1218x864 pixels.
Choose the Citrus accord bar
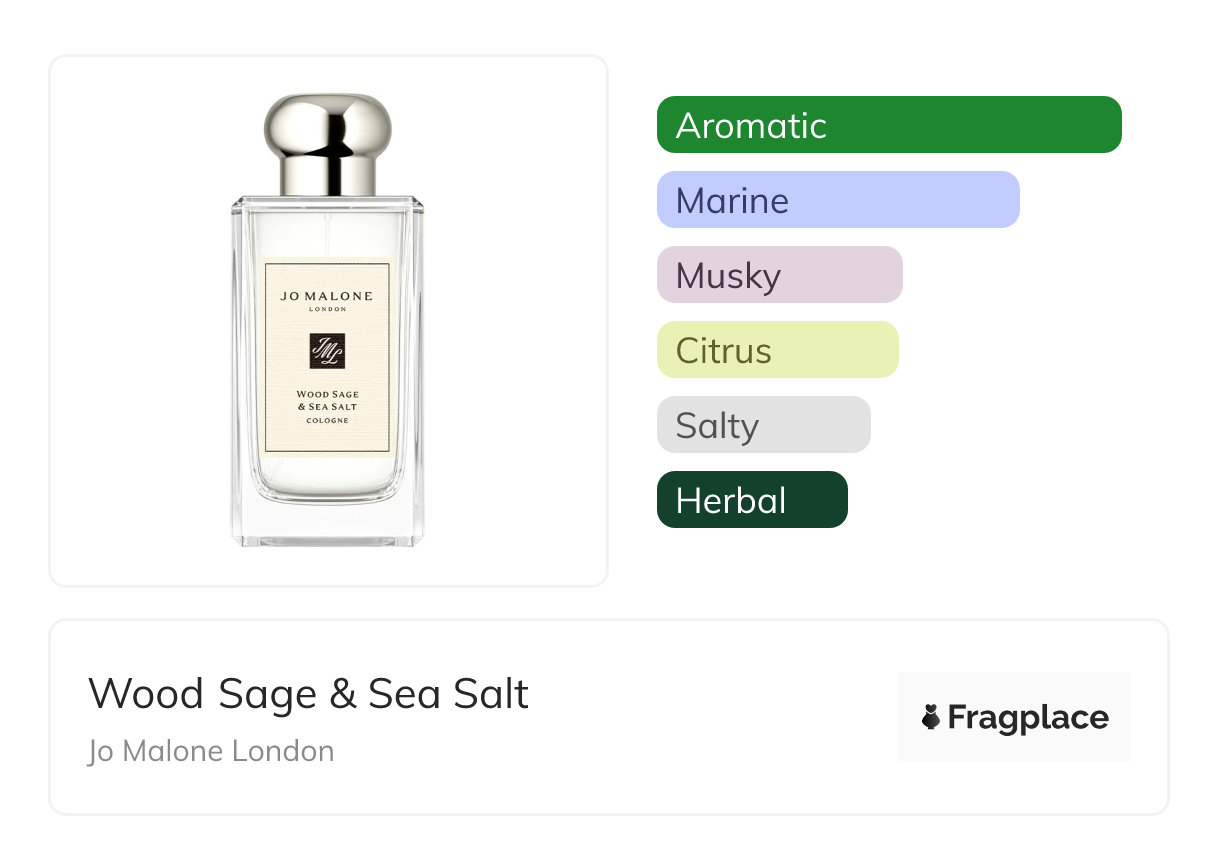pos(777,350)
